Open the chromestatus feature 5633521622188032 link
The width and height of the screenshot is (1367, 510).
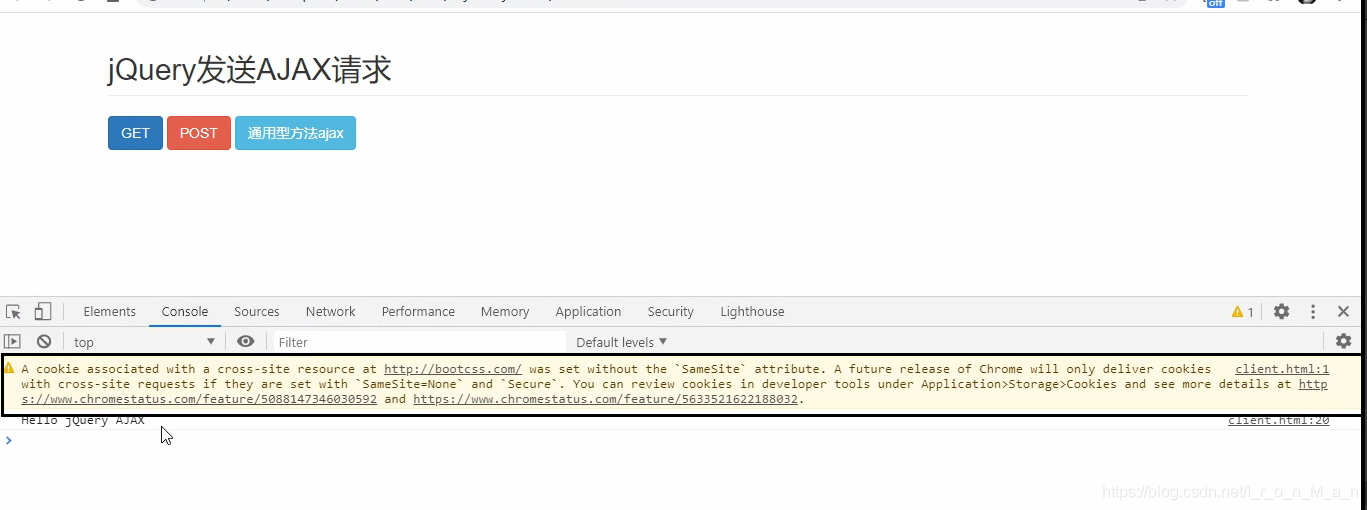coord(605,399)
